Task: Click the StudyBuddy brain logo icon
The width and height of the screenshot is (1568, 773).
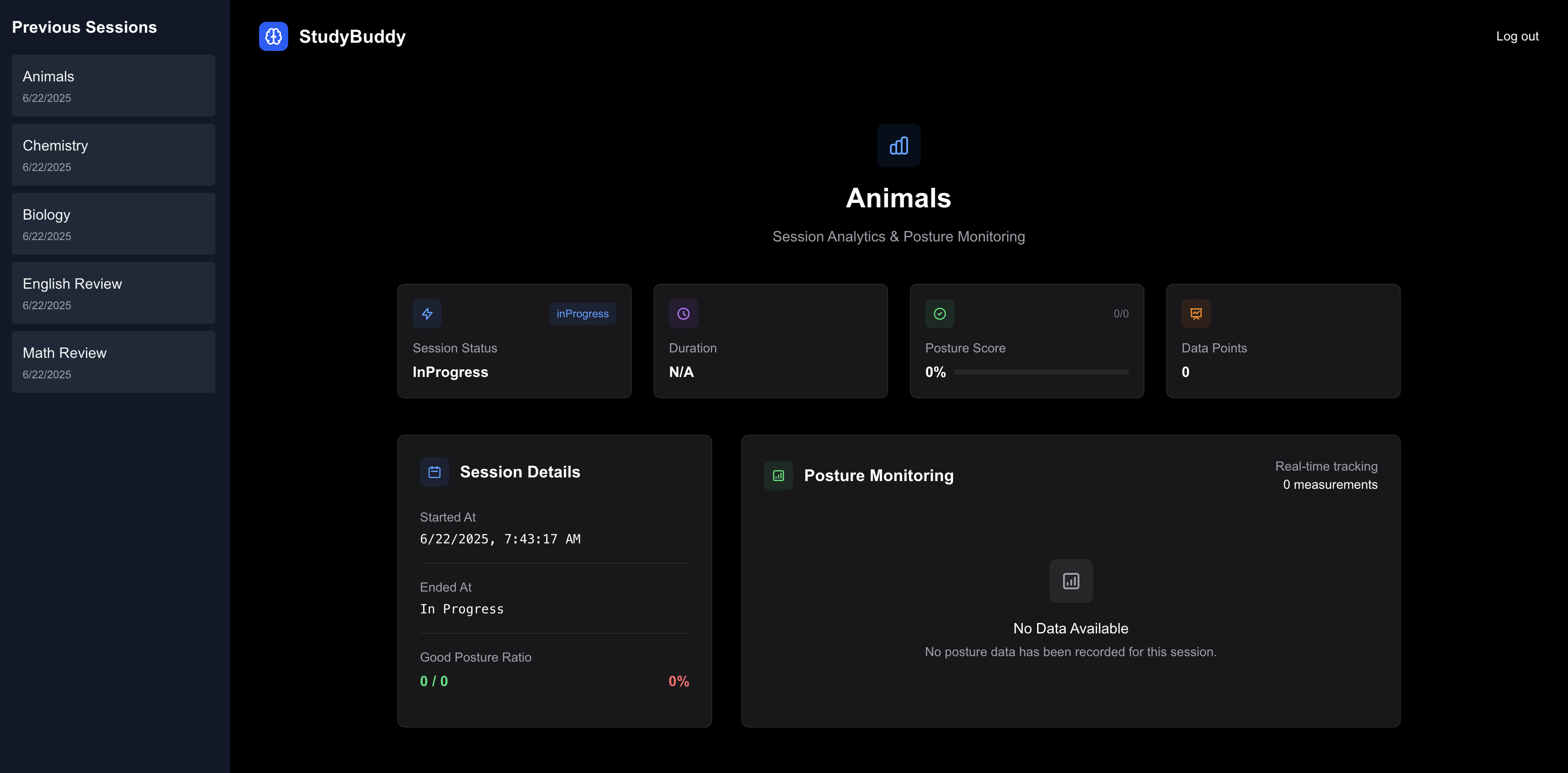Action: click(x=273, y=36)
